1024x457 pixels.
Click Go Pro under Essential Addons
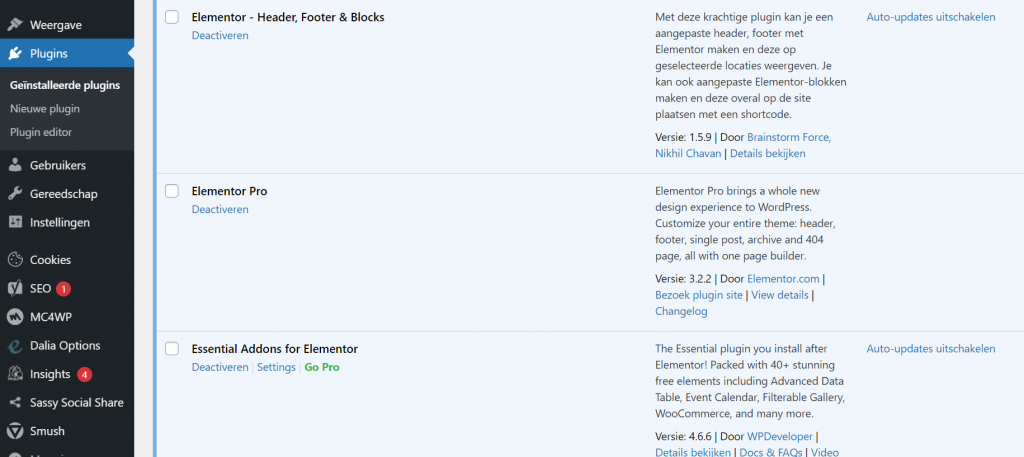[x=322, y=367]
